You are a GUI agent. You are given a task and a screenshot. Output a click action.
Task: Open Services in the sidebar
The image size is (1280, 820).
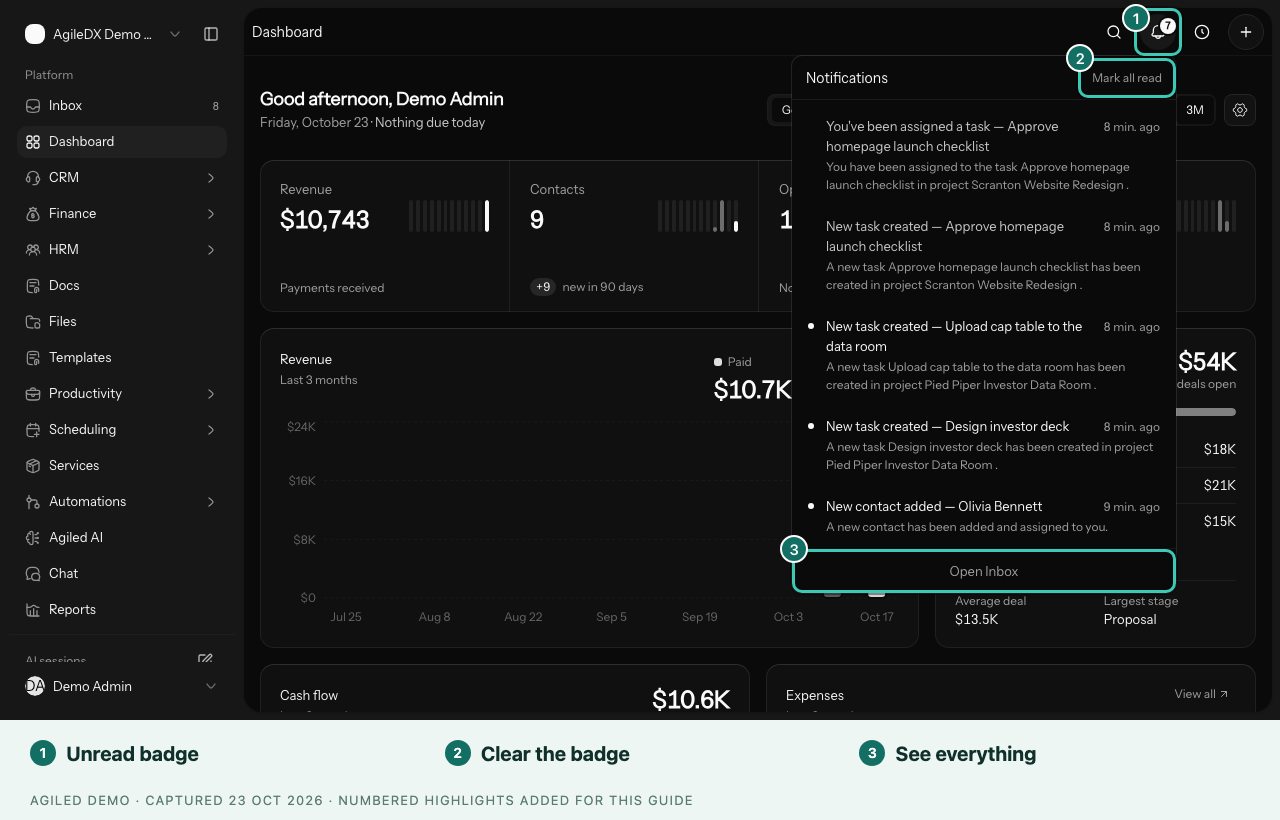[x=122, y=466]
